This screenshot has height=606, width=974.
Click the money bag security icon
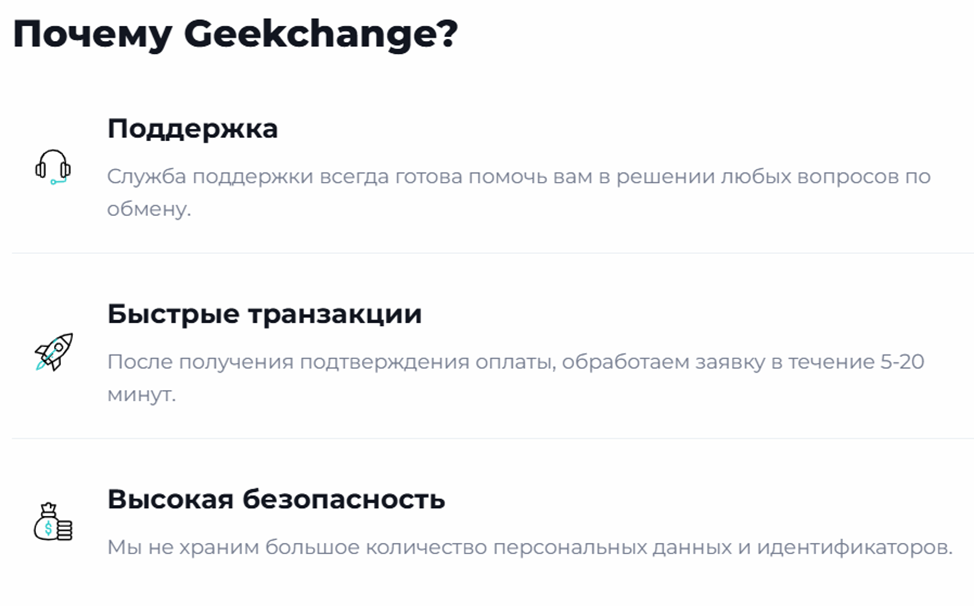tap(53, 521)
